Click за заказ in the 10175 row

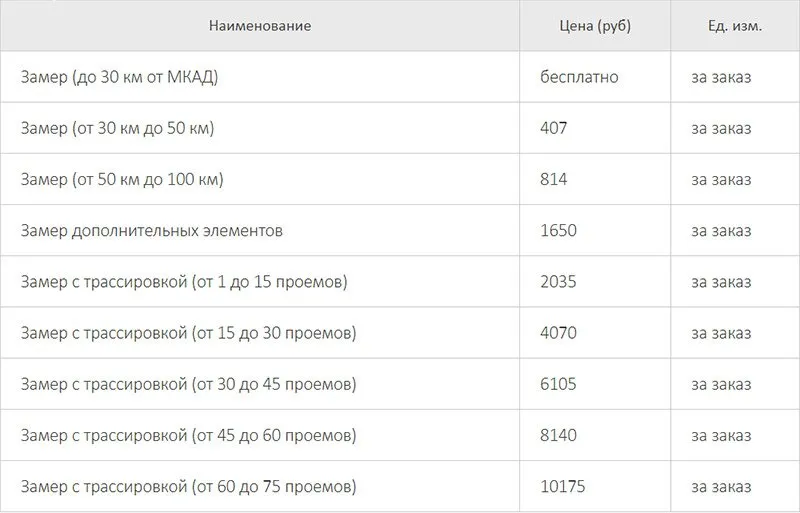(721, 486)
